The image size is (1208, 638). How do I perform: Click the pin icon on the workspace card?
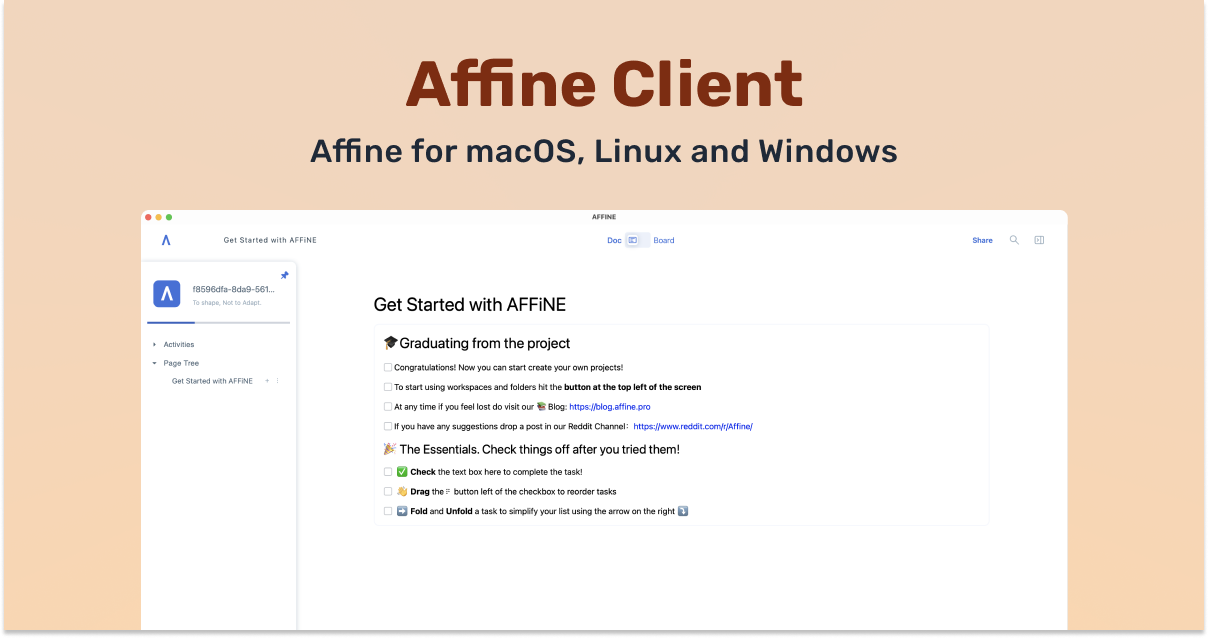284,275
